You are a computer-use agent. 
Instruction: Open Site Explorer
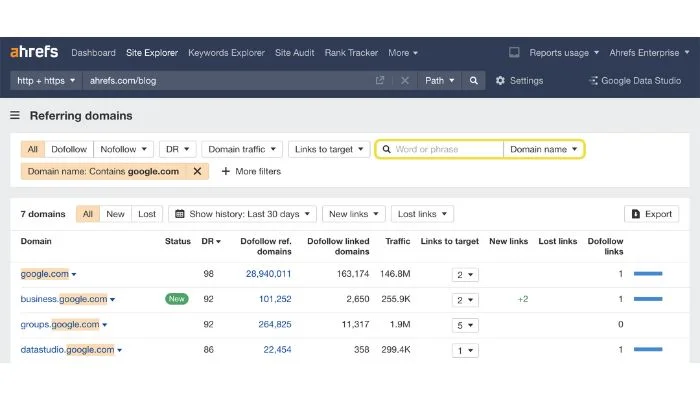click(x=152, y=53)
